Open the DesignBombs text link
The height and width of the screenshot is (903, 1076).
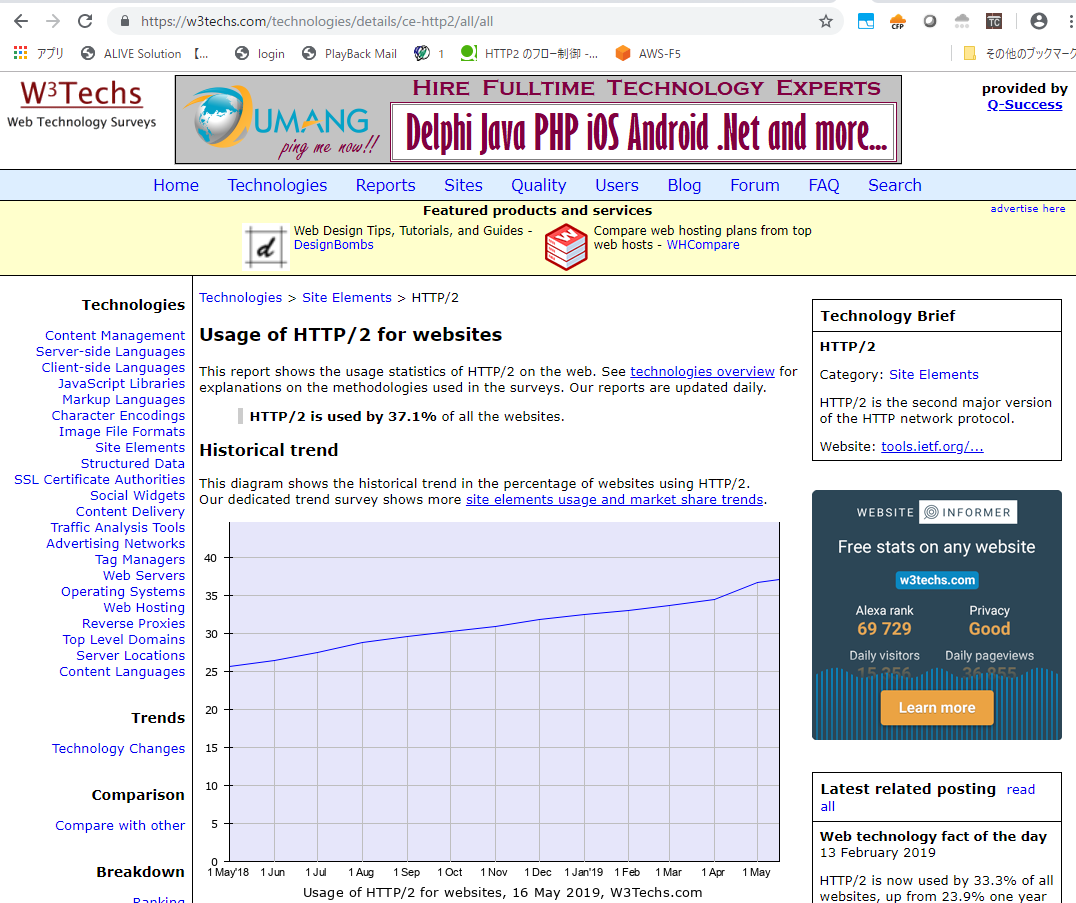tap(334, 245)
